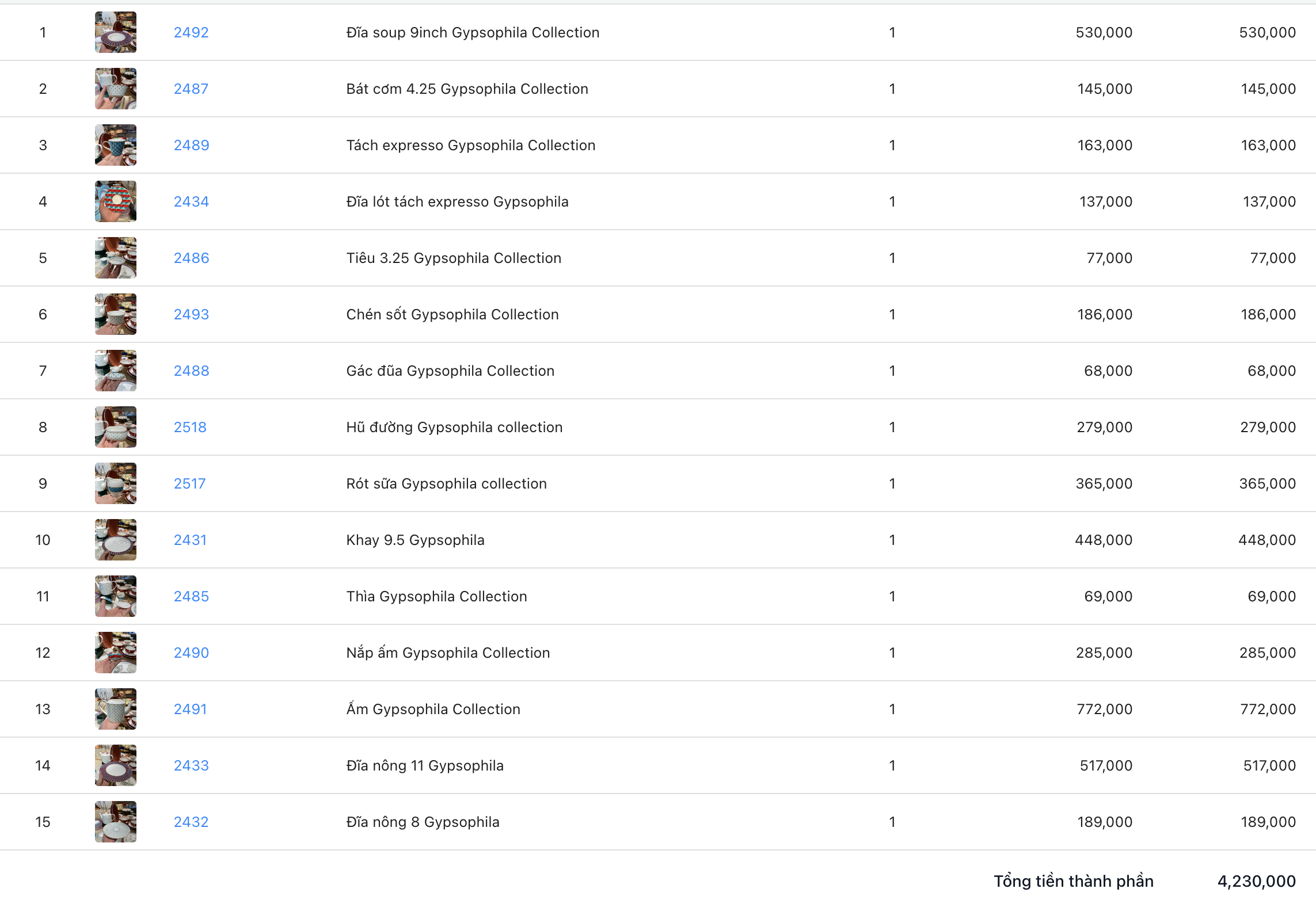Screen dimensions: 1316x900
Task: Open product code link 2487
Action: pyautogui.click(x=191, y=89)
